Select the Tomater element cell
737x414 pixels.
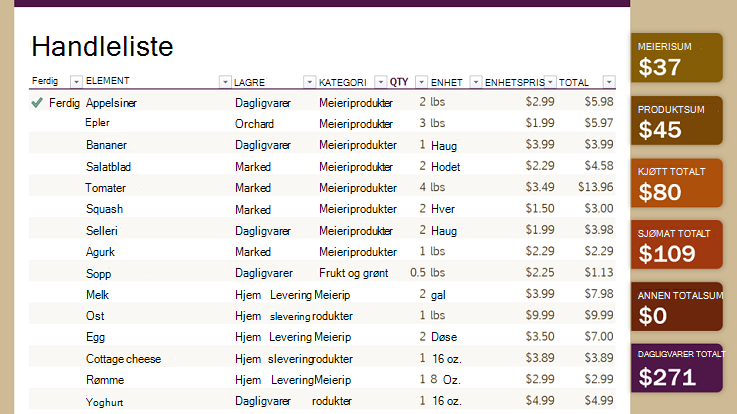point(105,188)
